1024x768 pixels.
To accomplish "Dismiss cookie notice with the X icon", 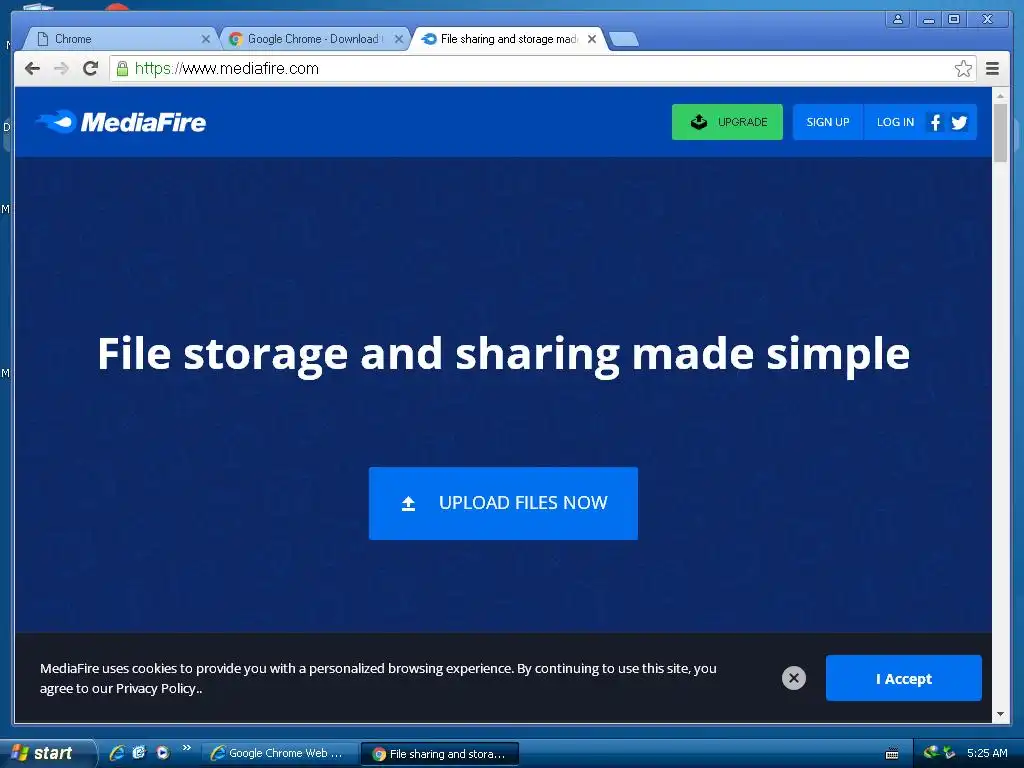I will point(793,678).
